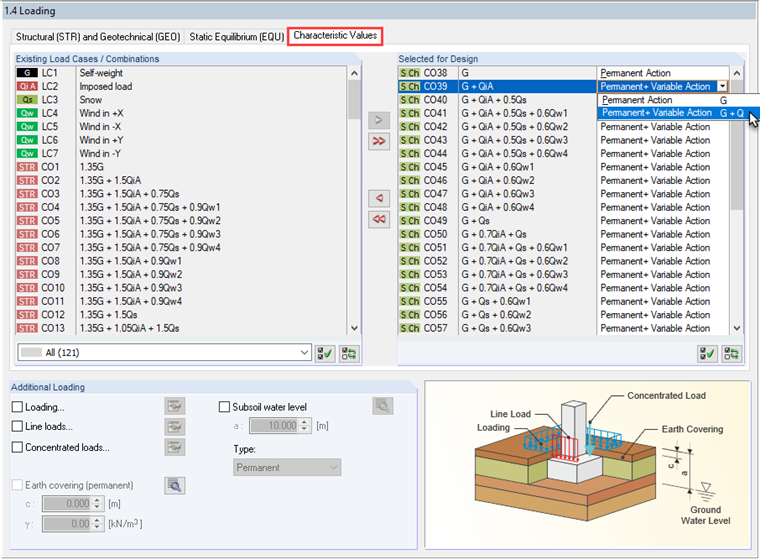The image size is (760, 560).
Task: Click the Qw icon for LC4
Action: (x=27, y=113)
